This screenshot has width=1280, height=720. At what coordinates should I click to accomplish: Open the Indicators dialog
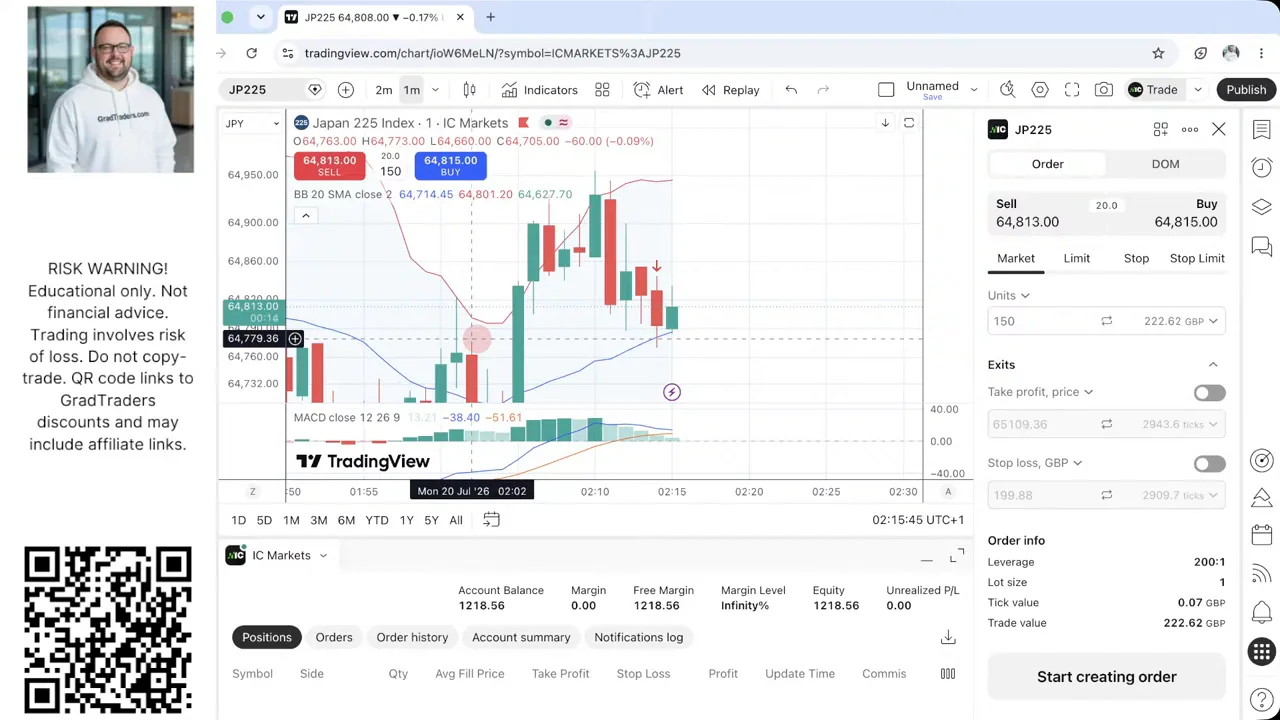tap(539, 90)
